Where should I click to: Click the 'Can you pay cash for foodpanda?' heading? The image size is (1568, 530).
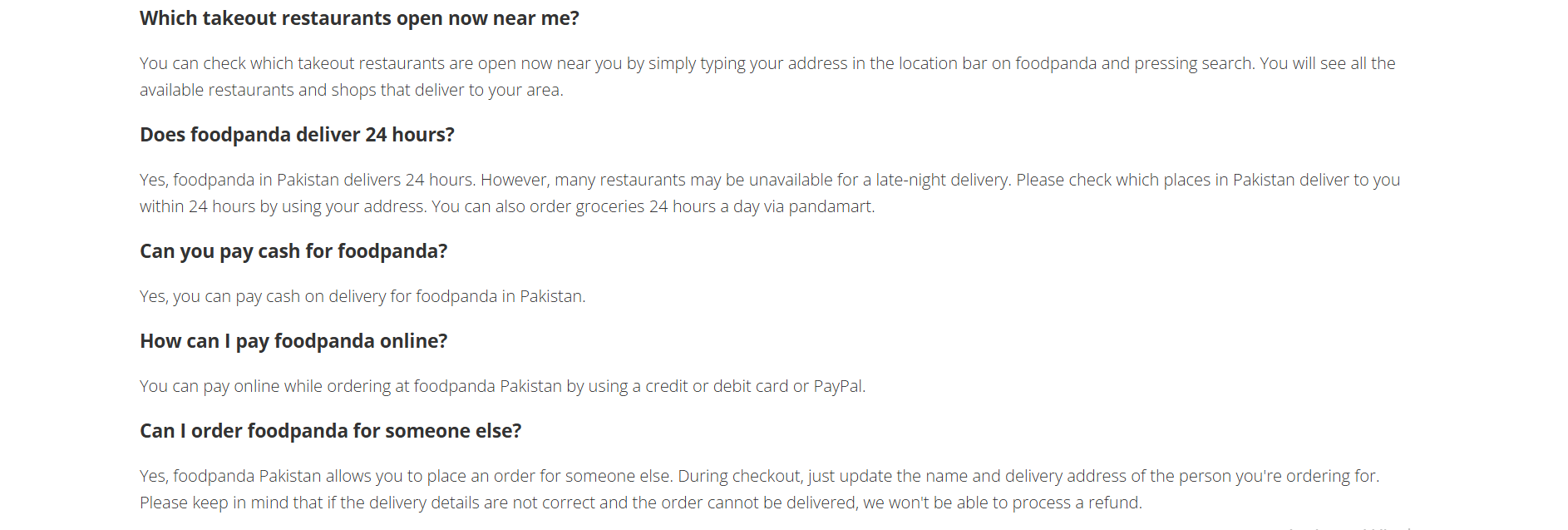(x=293, y=251)
